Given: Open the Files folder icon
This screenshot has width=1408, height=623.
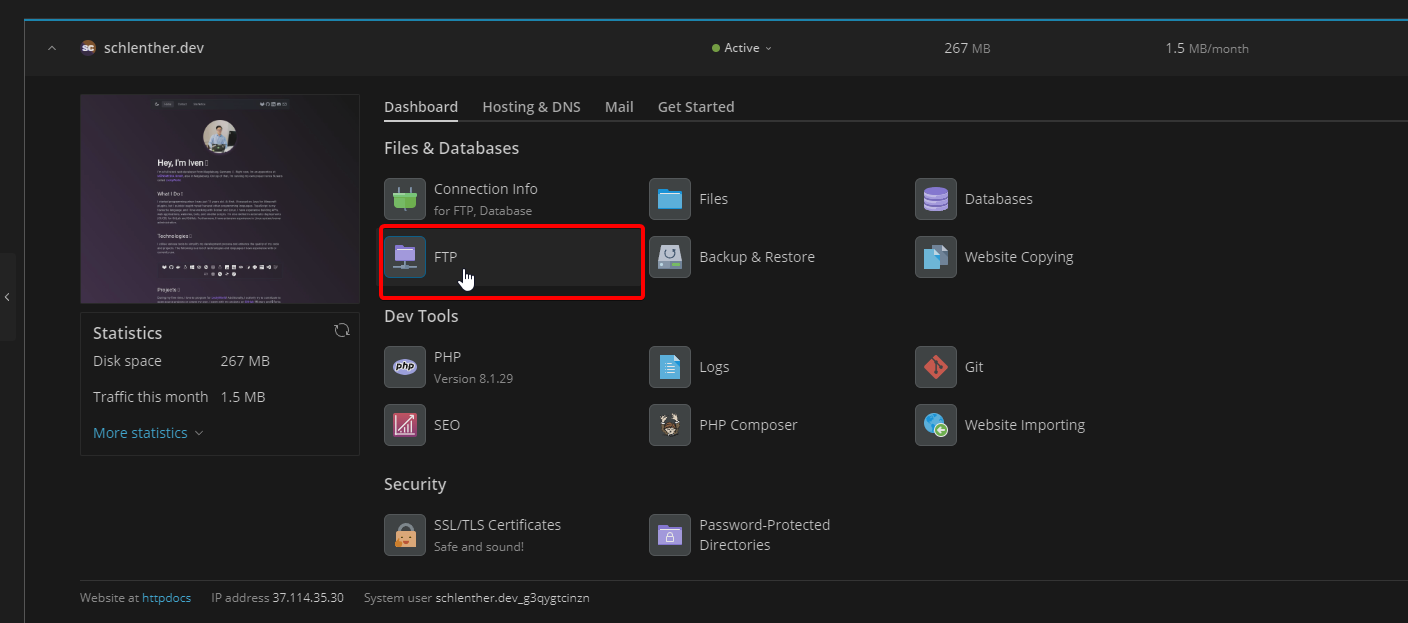Looking at the screenshot, I should pyautogui.click(x=670, y=199).
